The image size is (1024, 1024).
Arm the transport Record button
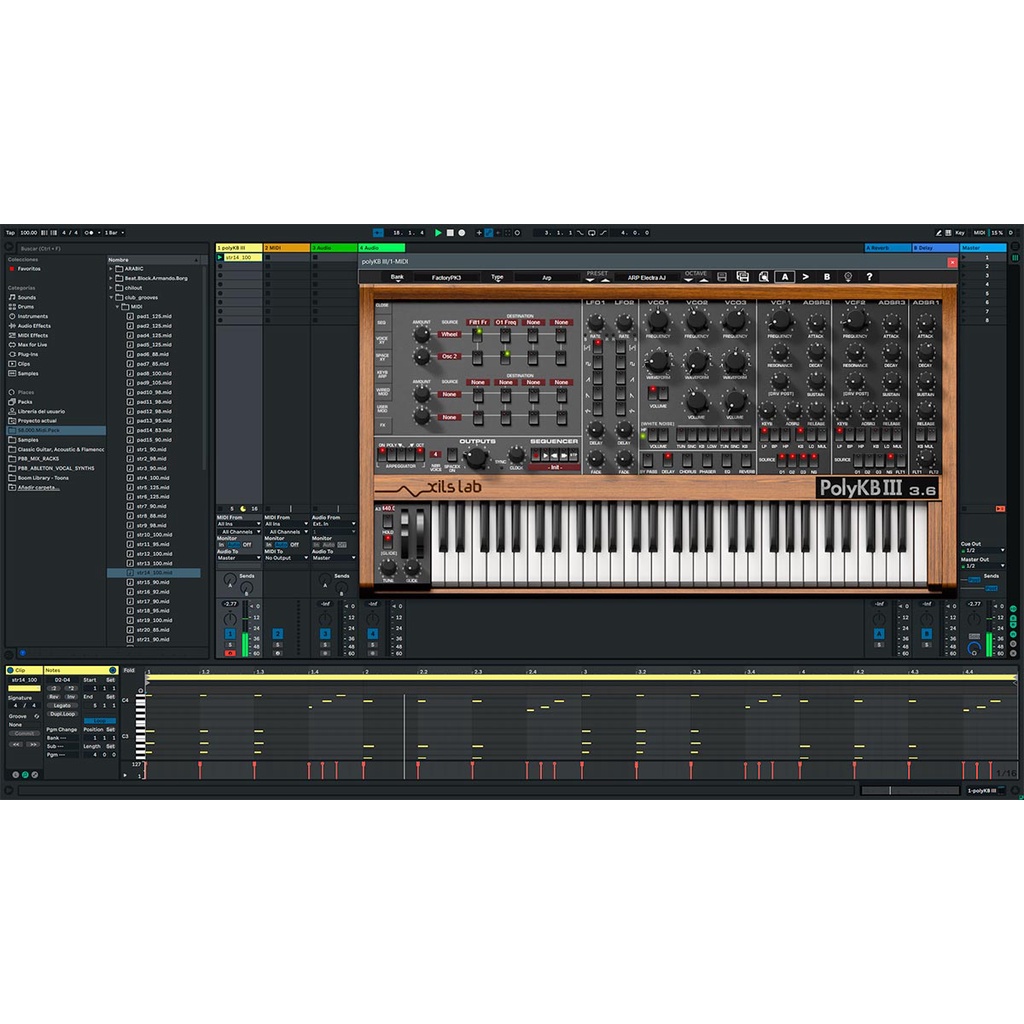[462, 232]
